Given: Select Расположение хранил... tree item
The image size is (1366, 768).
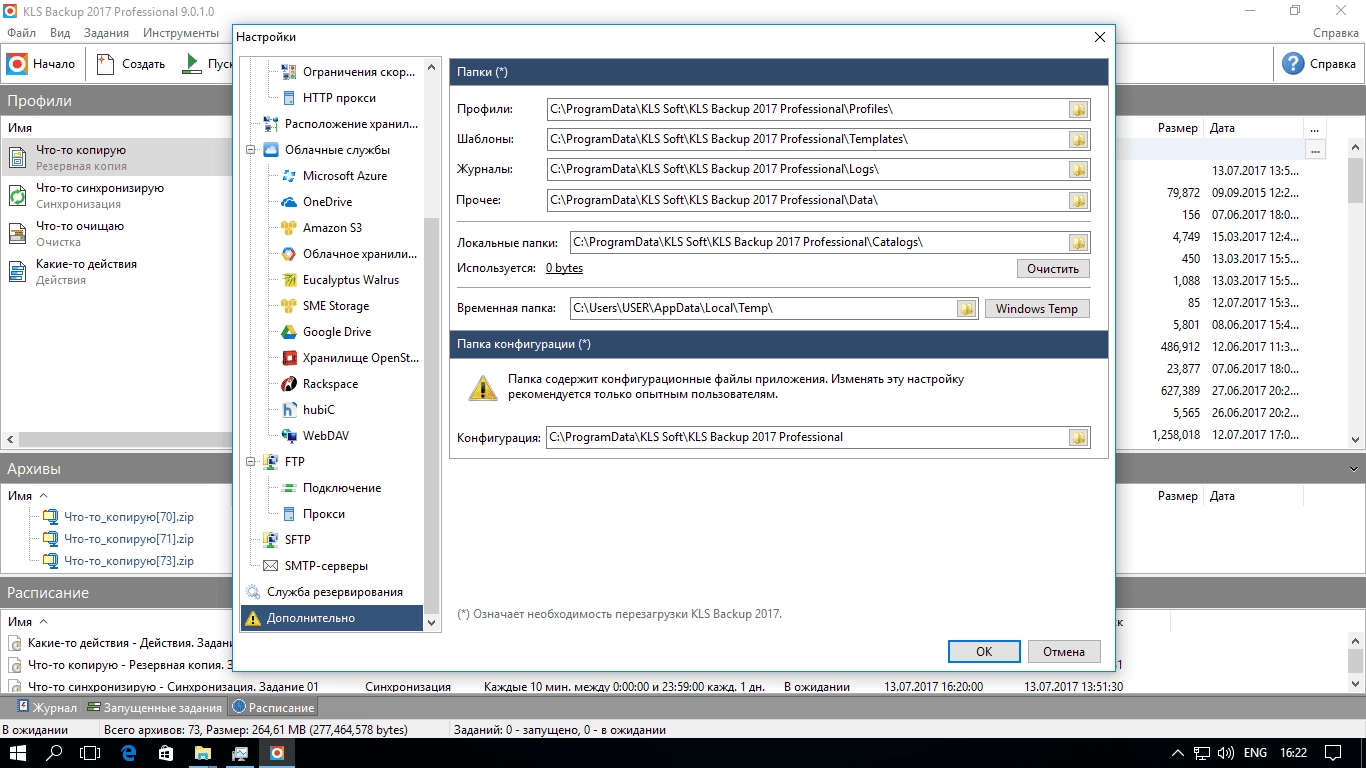Looking at the screenshot, I should (352, 124).
